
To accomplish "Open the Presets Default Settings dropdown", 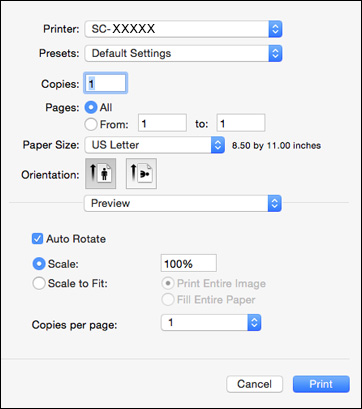I will pyautogui.click(x=183, y=53).
